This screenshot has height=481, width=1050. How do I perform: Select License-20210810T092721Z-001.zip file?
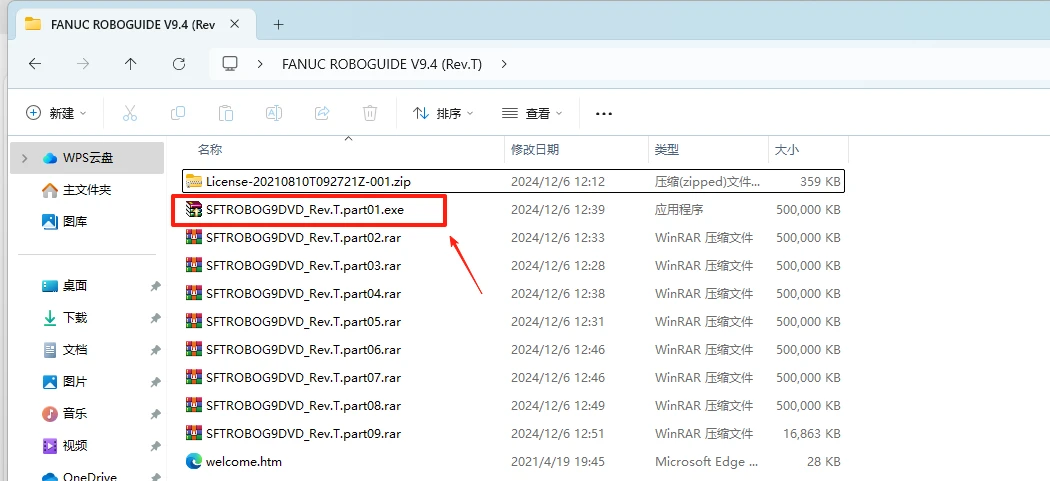pyautogui.click(x=513, y=181)
